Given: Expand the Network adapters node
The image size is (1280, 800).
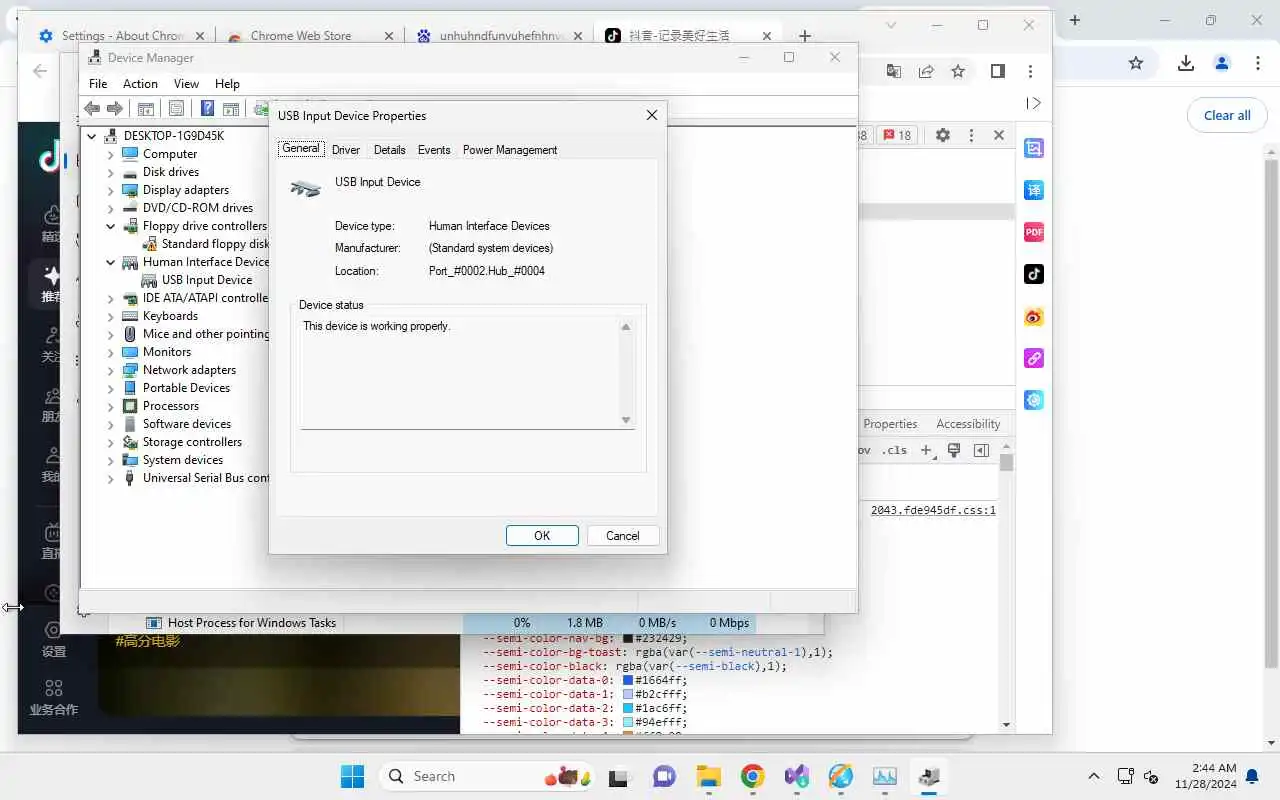Looking at the screenshot, I should 111,370.
